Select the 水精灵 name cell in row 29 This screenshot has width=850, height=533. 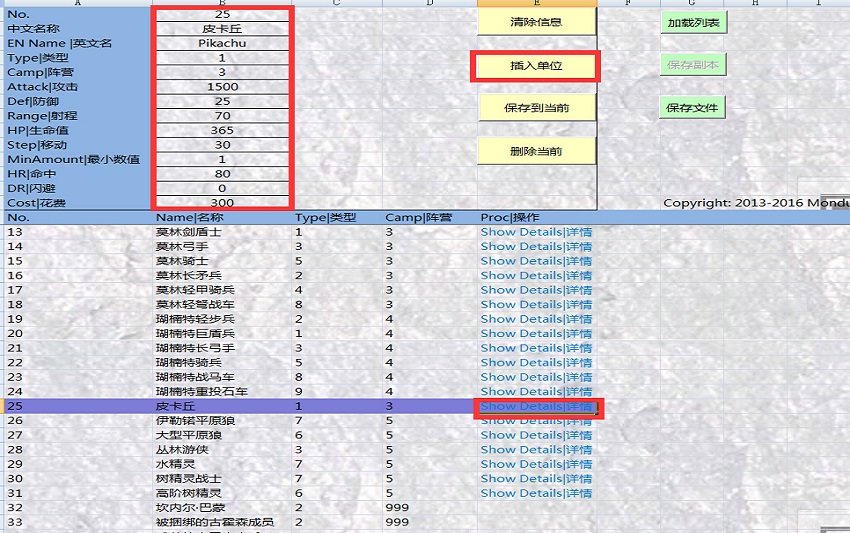[x=176, y=464]
